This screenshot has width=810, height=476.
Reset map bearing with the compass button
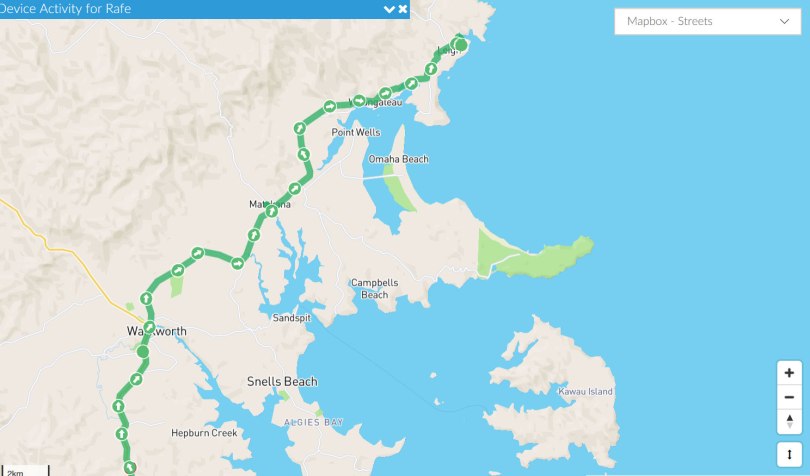click(x=789, y=421)
